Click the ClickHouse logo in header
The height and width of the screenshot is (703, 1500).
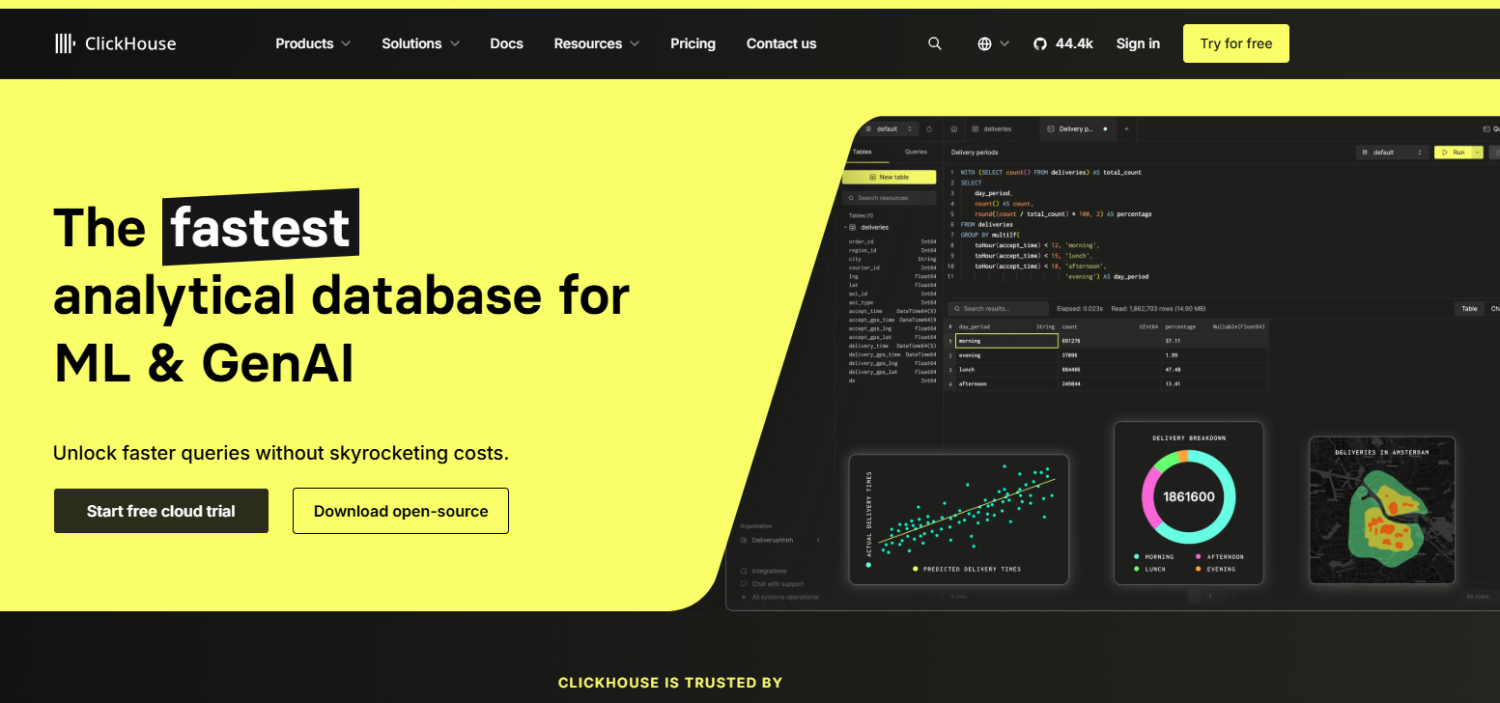(115, 43)
